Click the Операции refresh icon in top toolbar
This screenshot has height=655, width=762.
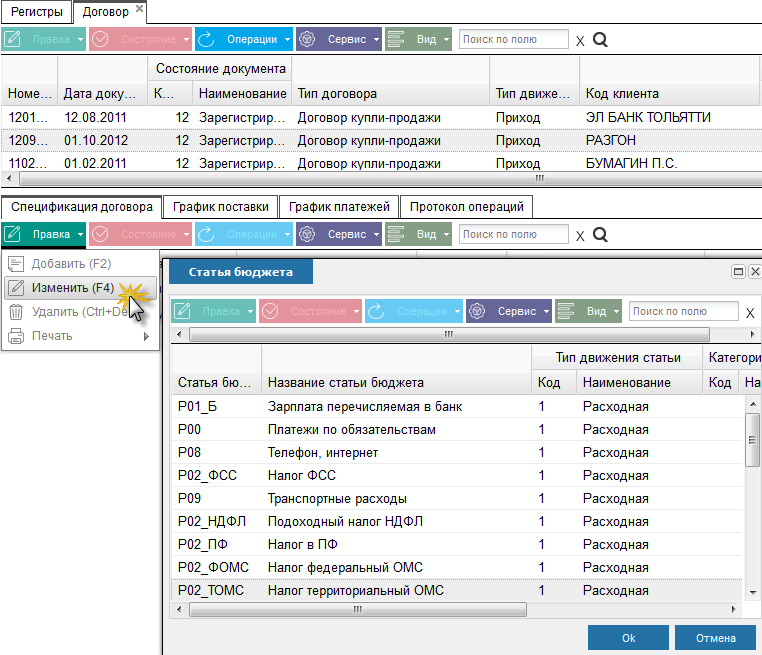(x=206, y=39)
